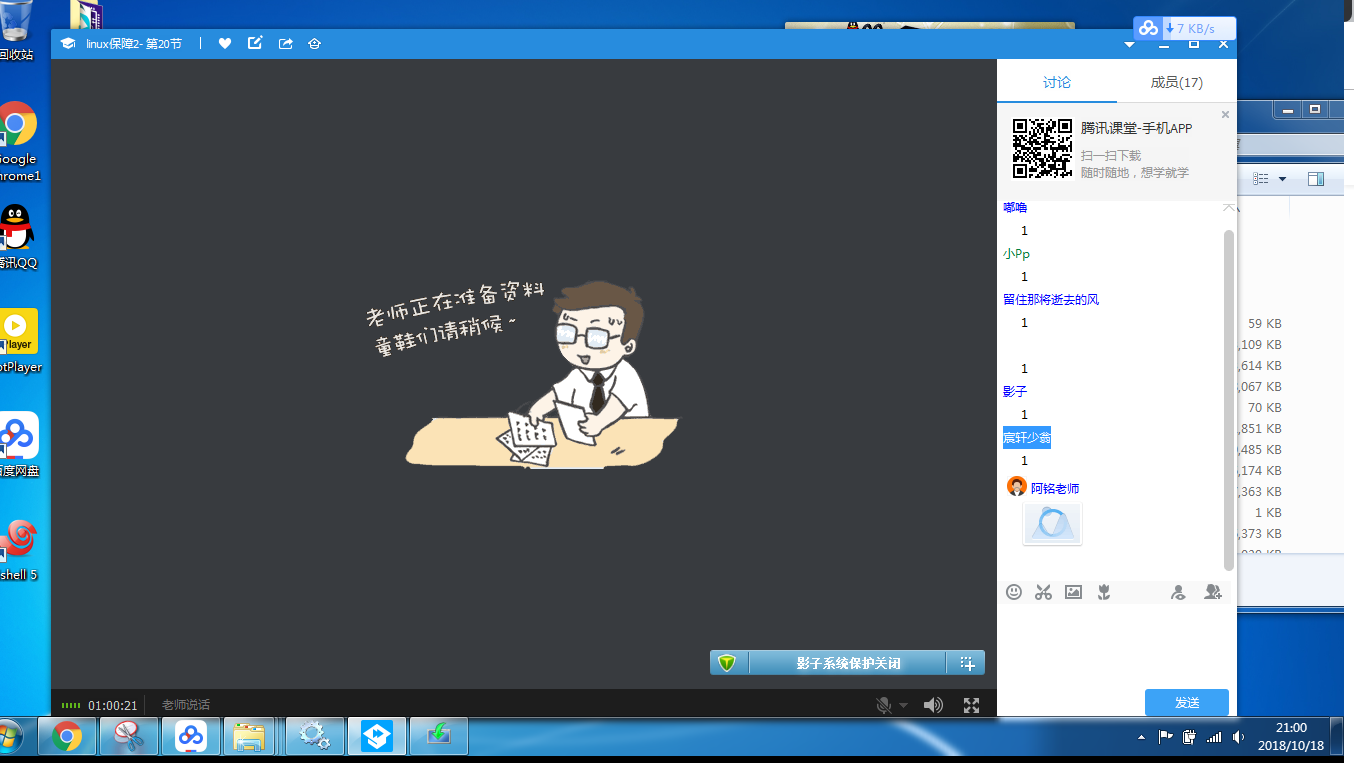Expand the microphone options arrow
Screen dimensions: 1354x763
click(x=904, y=705)
